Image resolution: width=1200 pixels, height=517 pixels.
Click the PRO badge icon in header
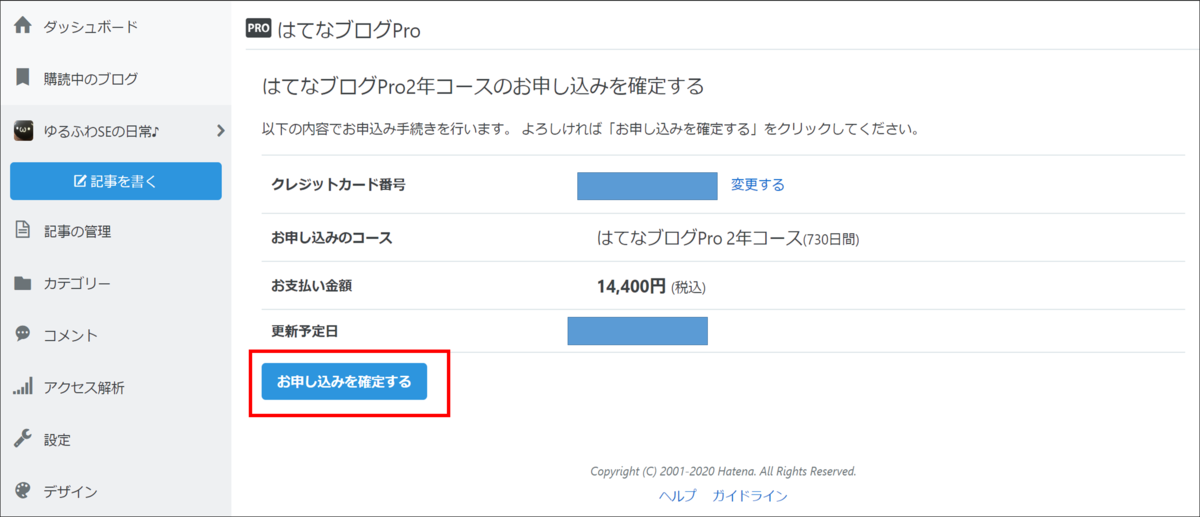258,29
